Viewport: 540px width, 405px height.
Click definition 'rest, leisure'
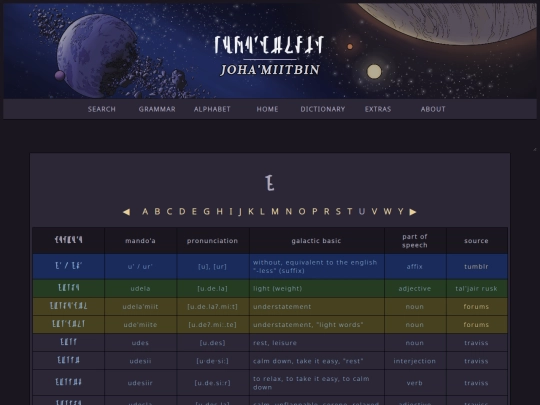274,343
